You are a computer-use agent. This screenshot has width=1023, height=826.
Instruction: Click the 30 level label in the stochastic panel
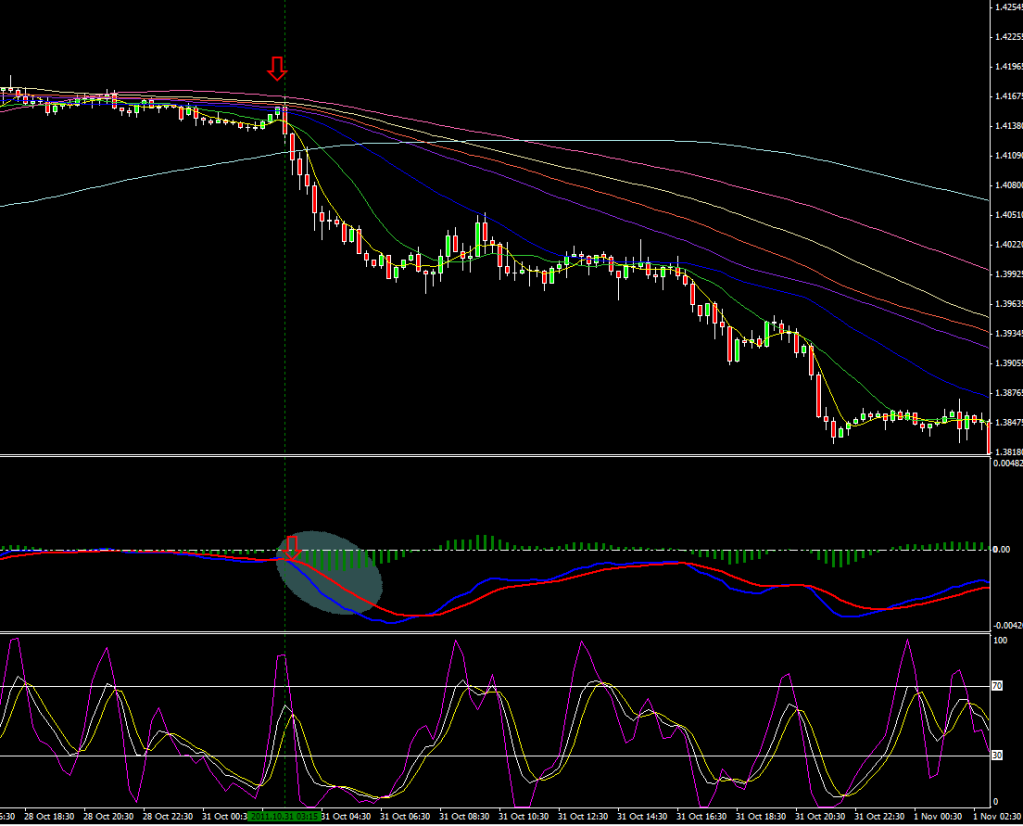[996, 756]
